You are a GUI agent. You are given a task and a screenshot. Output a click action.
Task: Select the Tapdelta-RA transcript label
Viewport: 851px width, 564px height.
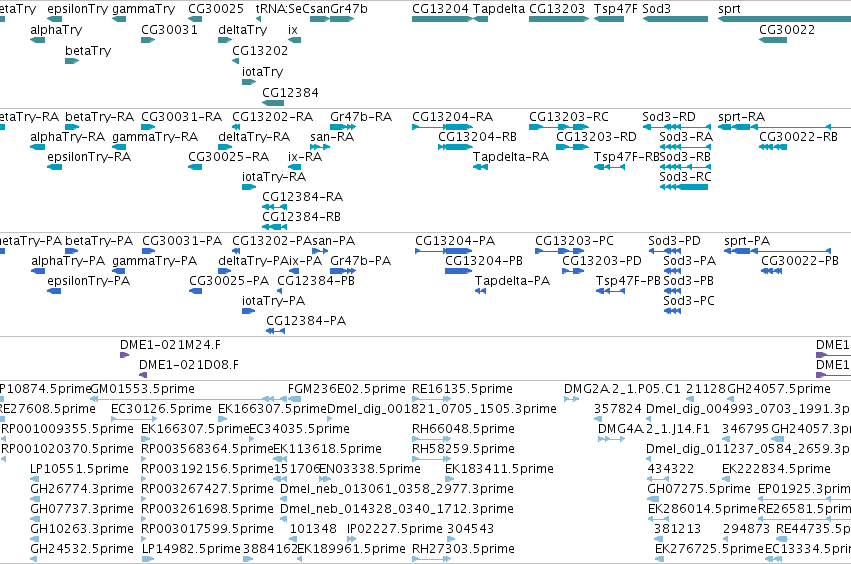(x=511, y=157)
